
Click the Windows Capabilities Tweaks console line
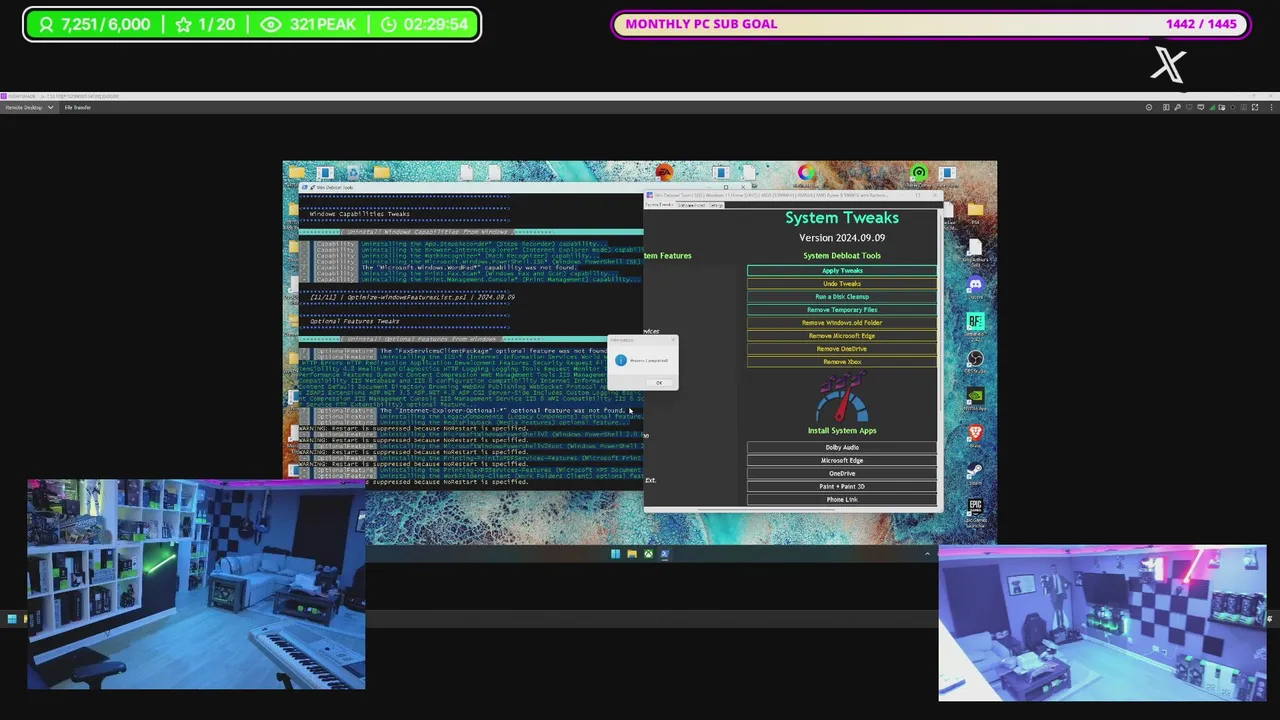(360, 214)
